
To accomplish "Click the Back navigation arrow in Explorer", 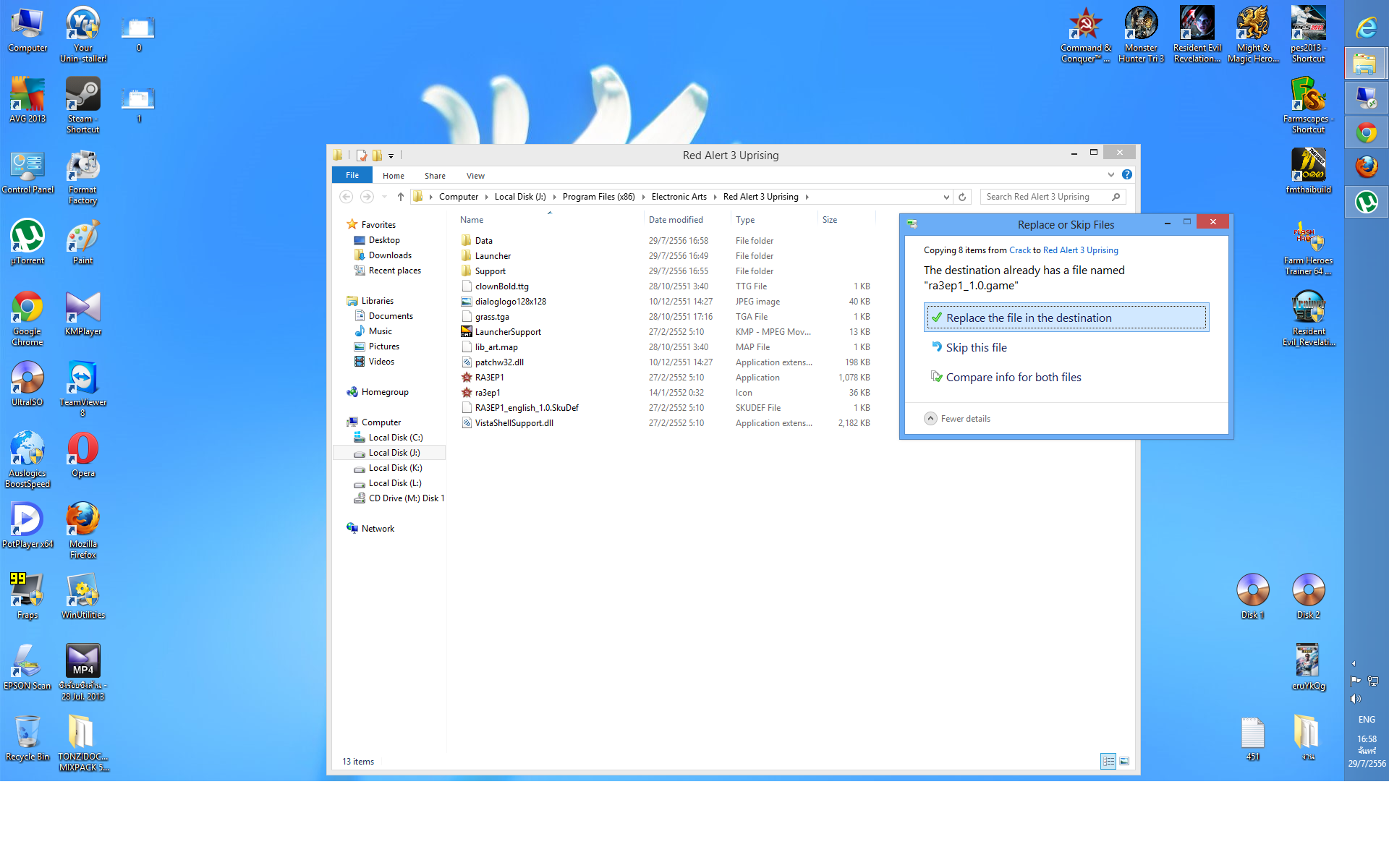I will click(x=347, y=197).
